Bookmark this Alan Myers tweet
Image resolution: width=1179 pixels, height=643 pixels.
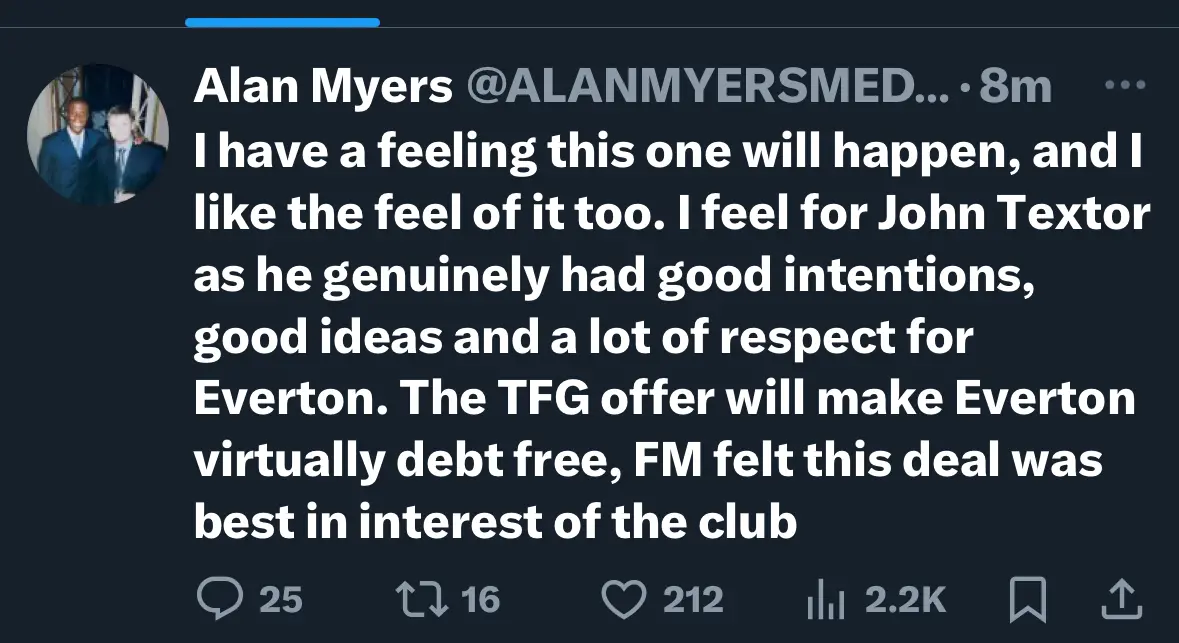[1027, 599]
